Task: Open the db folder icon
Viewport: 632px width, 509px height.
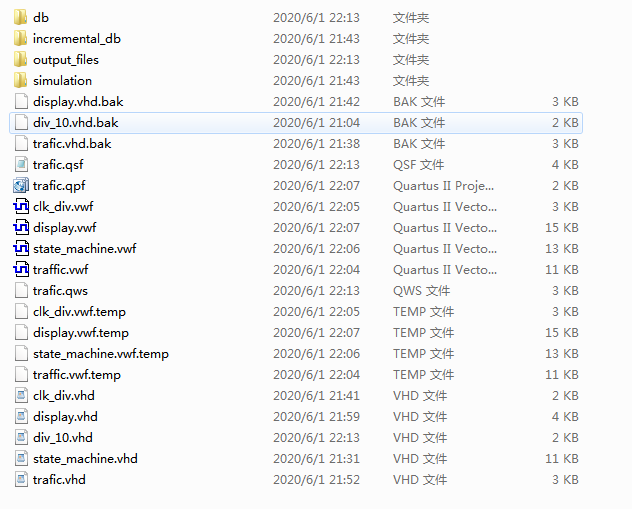Action: 21,17
